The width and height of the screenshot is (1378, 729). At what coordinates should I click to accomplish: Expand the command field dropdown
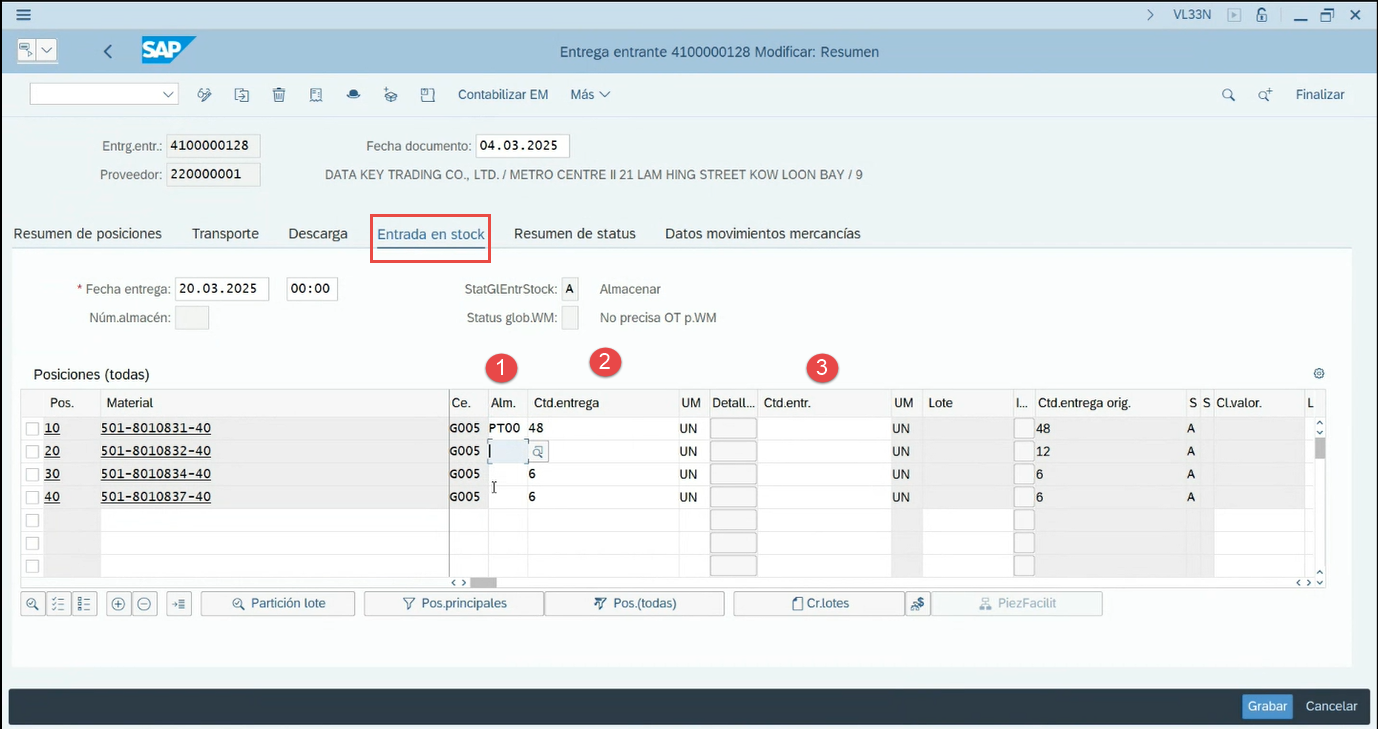coord(168,95)
